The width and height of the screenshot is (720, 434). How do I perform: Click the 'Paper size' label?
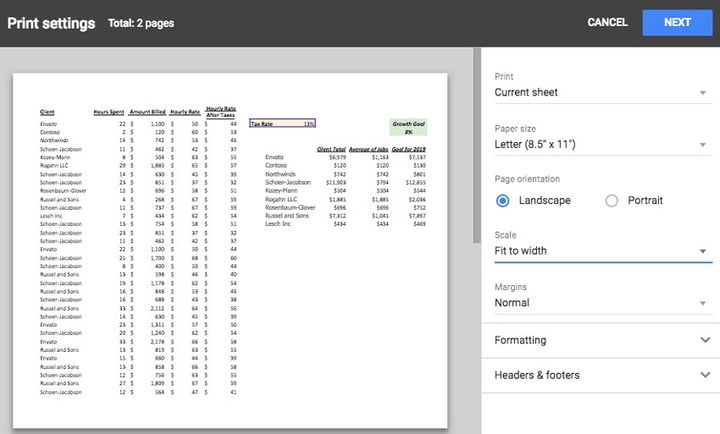point(515,129)
